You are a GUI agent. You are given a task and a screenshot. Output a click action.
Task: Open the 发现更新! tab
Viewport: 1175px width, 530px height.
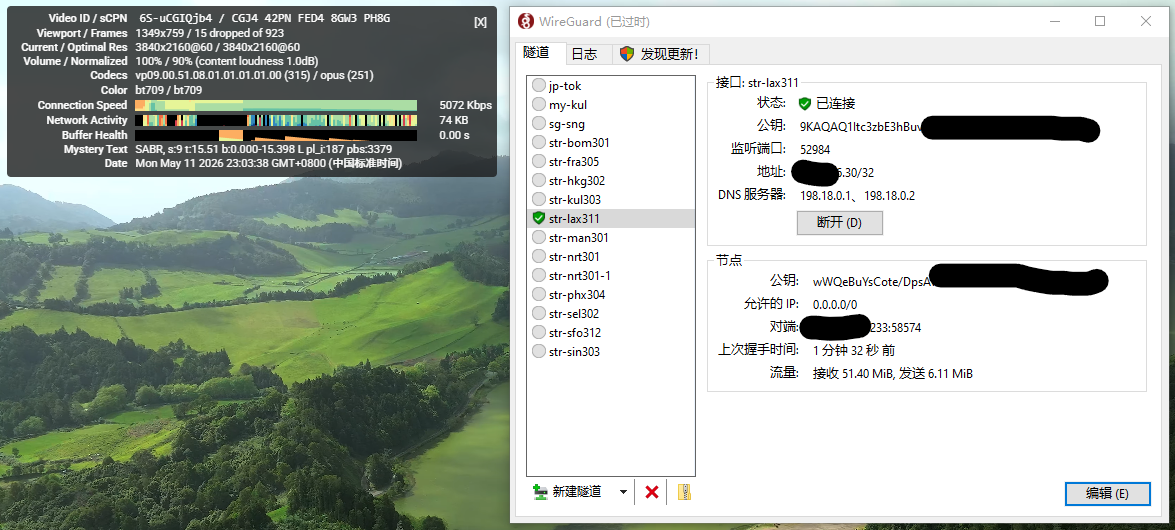point(661,54)
